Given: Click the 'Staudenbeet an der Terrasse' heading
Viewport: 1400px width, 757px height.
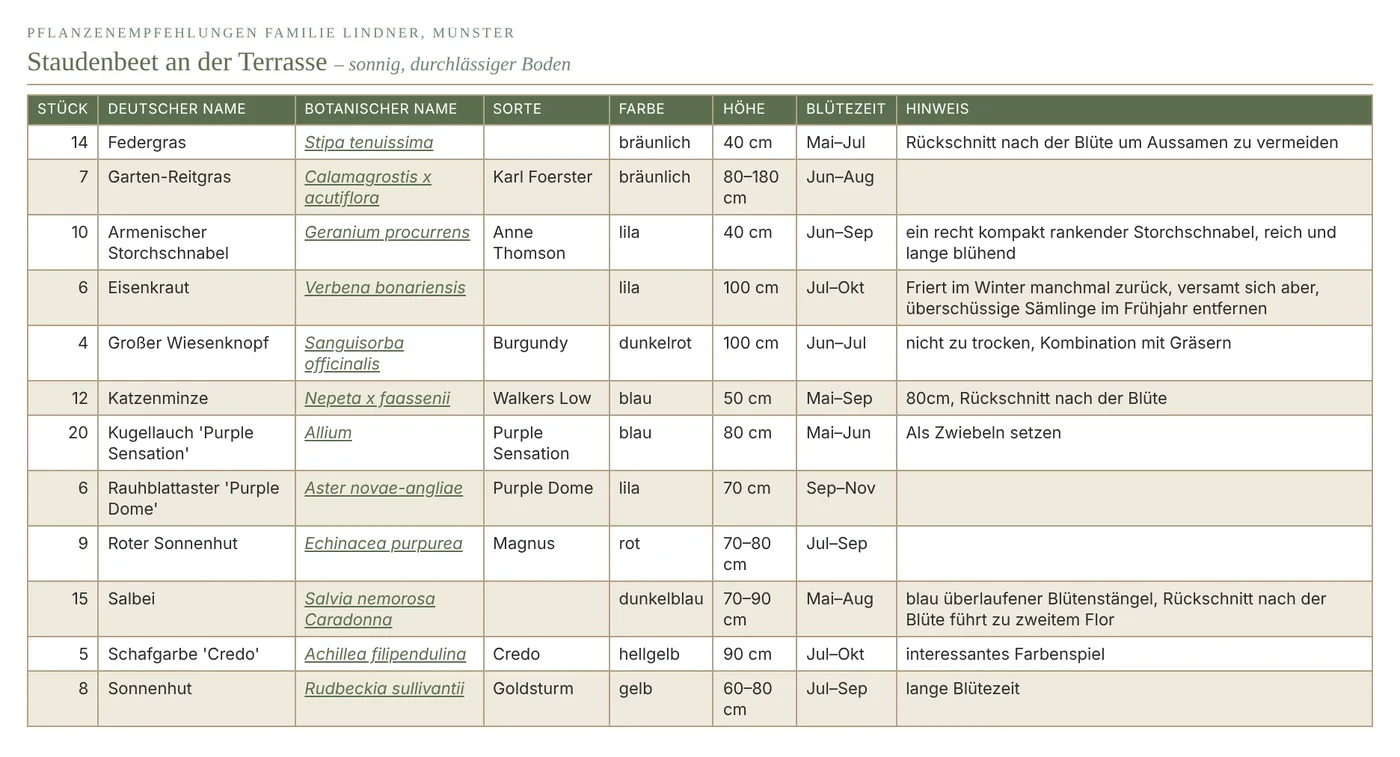Looking at the screenshot, I should coord(177,62).
